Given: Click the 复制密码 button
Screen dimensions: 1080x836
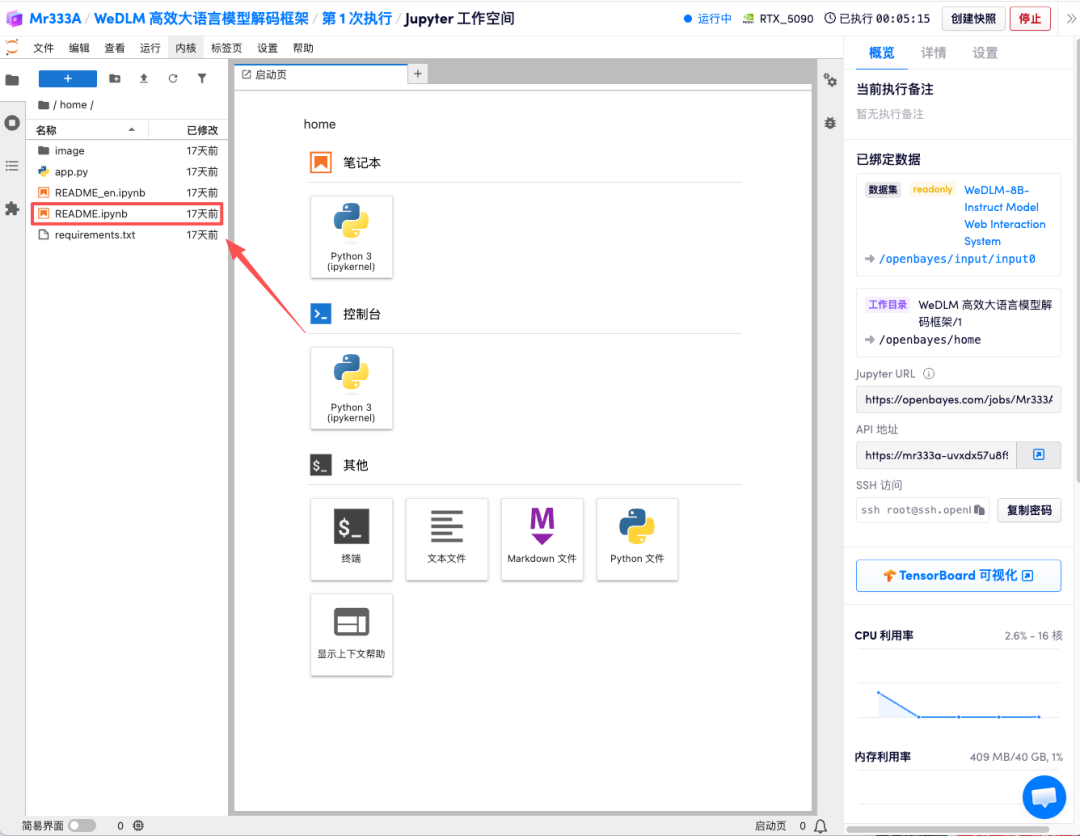Looking at the screenshot, I should tap(1029, 510).
